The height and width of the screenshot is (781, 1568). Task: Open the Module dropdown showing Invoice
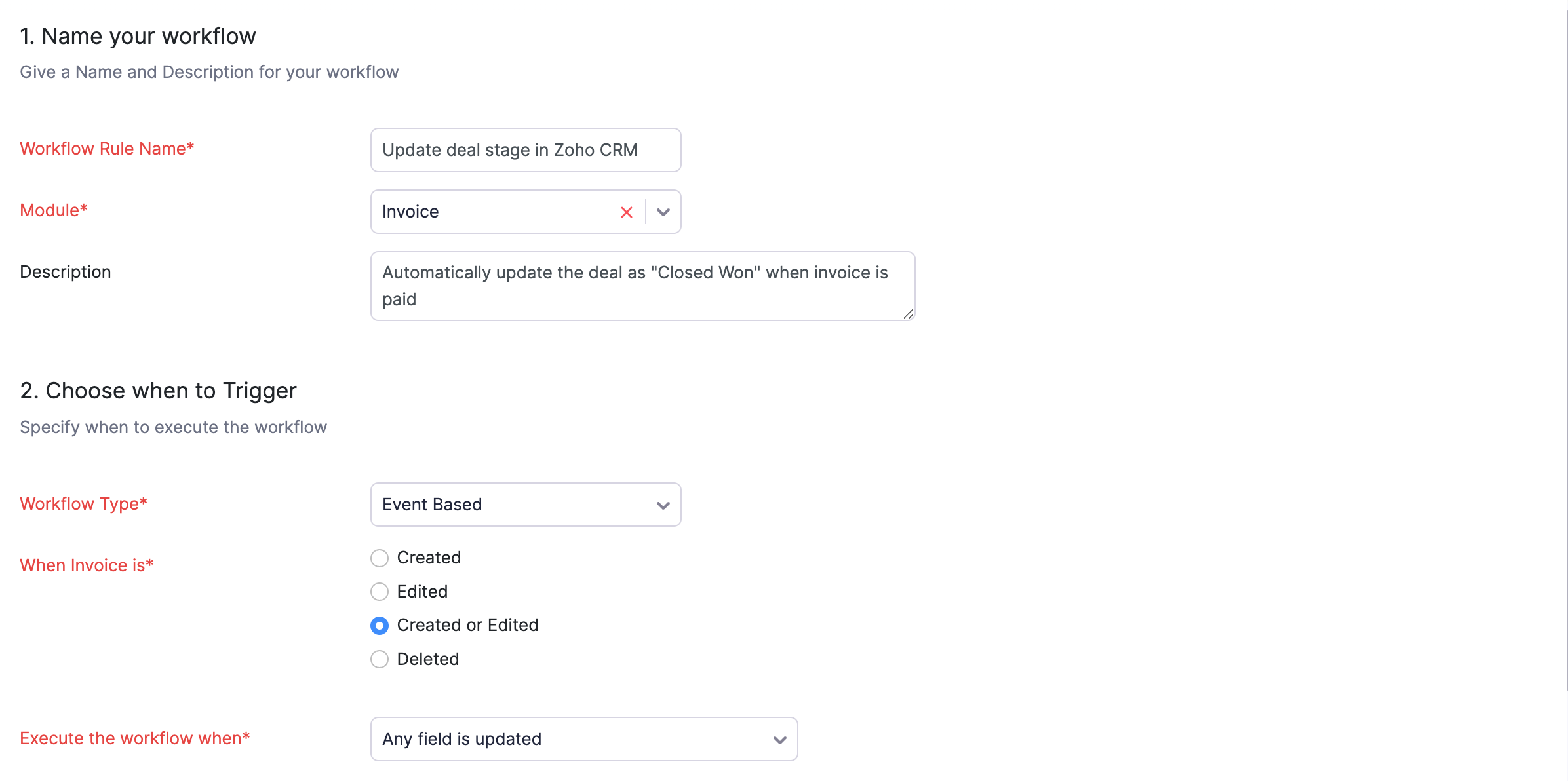[x=492, y=212]
